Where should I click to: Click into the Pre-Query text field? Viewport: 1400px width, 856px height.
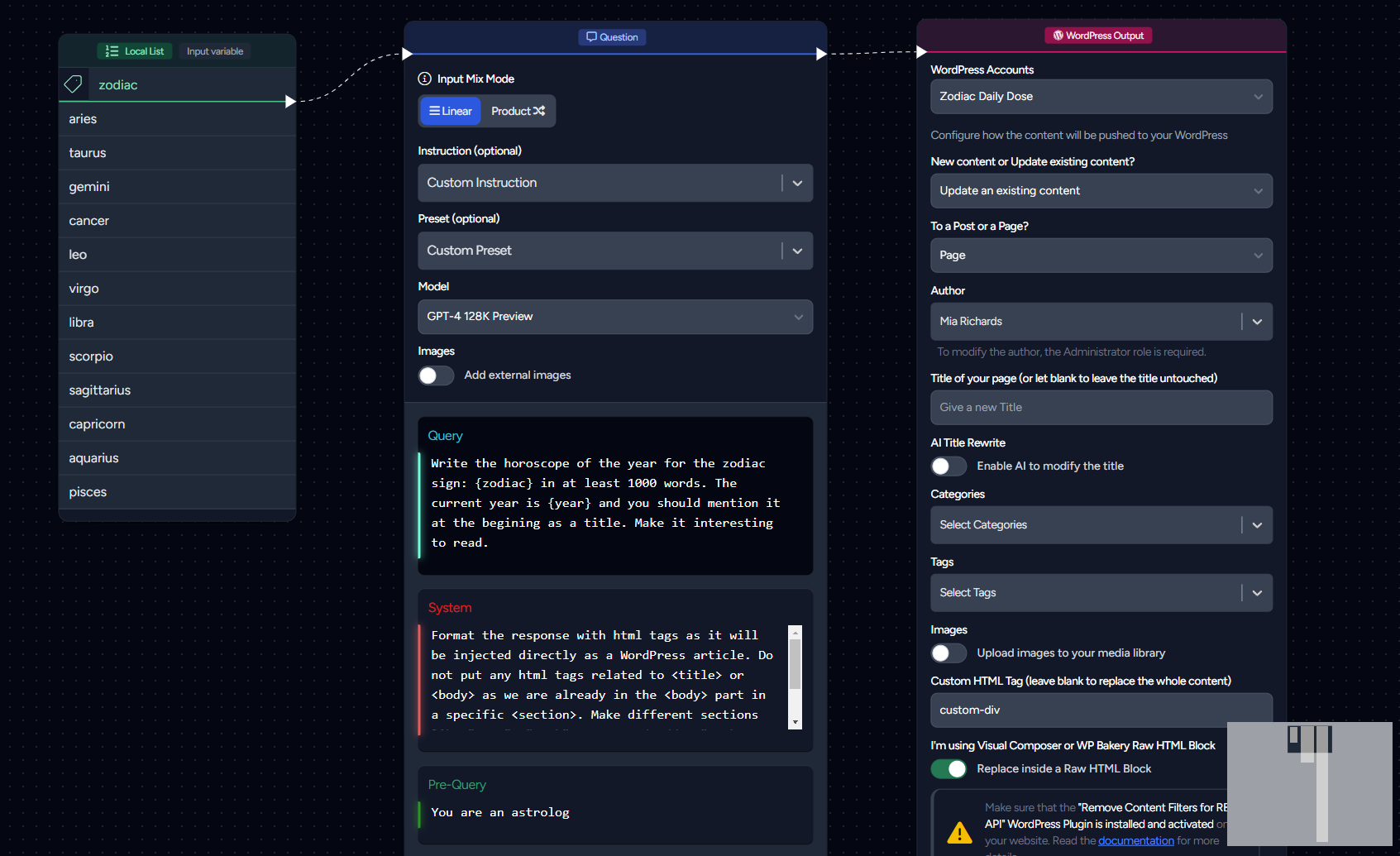(615, 813)
